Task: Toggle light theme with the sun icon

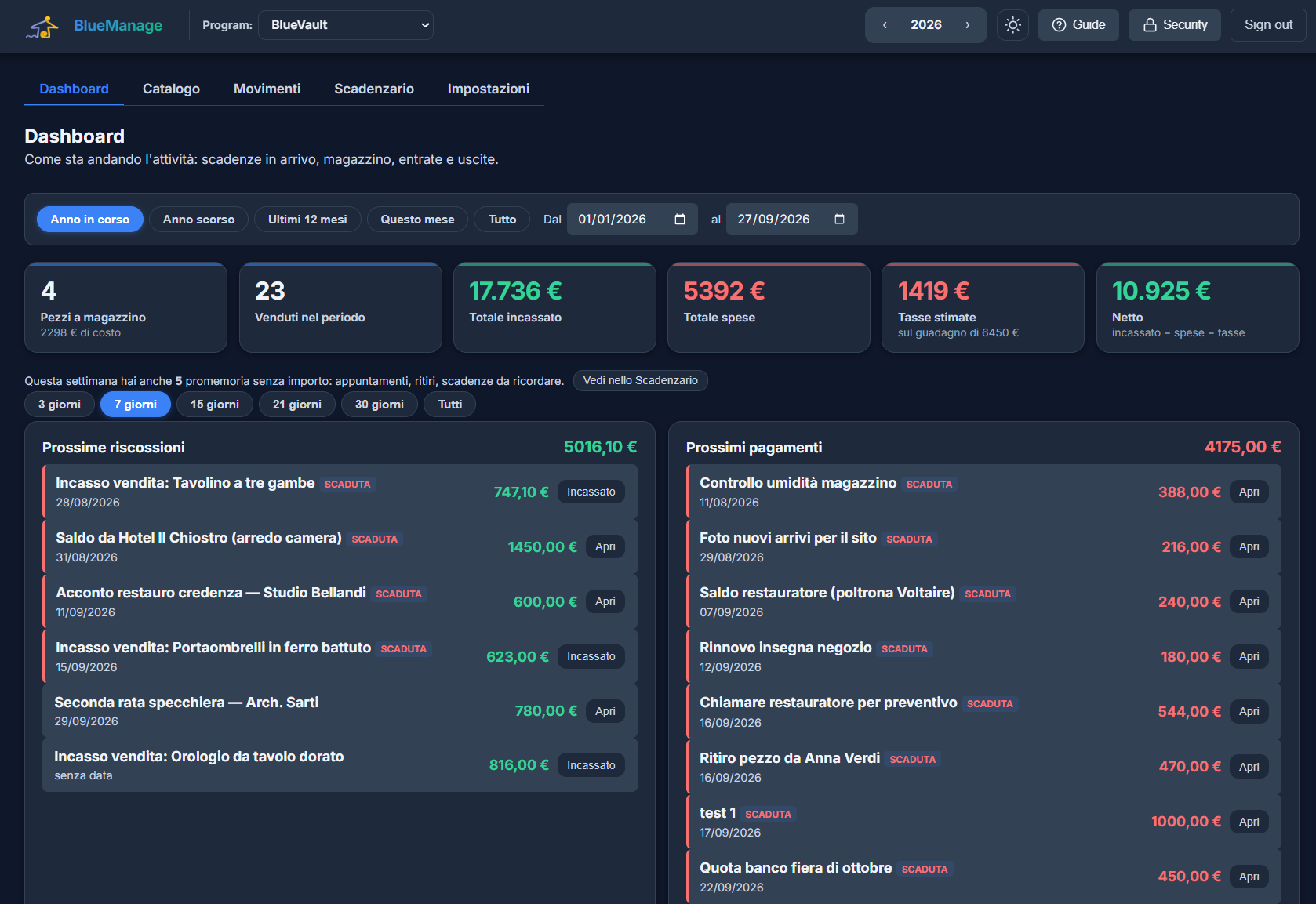Action: pos(1012,25)
